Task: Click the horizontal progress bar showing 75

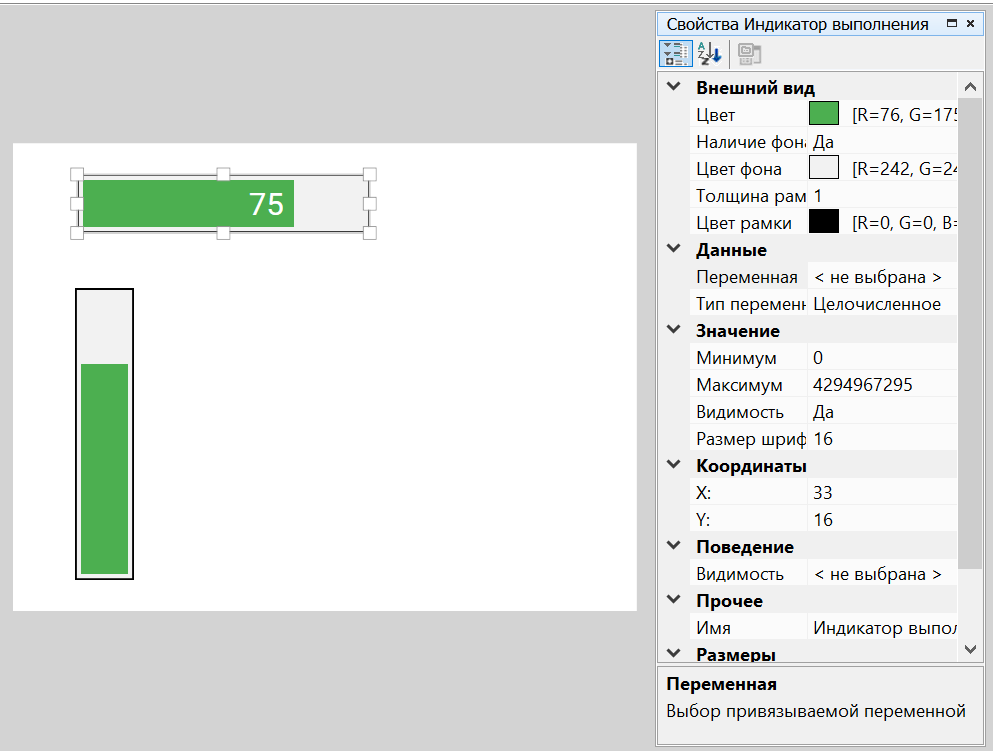Action: pos(223,204)
